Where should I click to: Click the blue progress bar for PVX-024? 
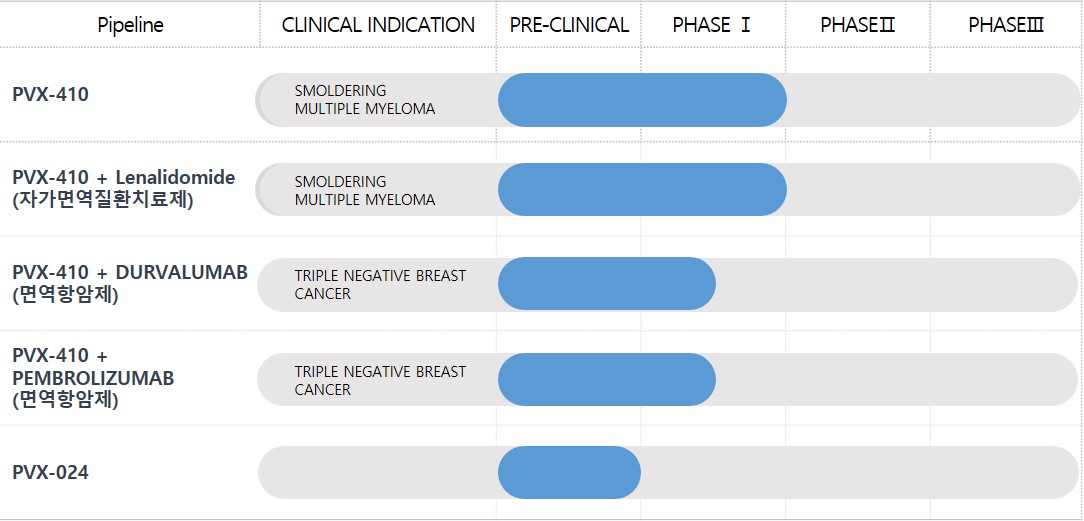coord(569,472)
